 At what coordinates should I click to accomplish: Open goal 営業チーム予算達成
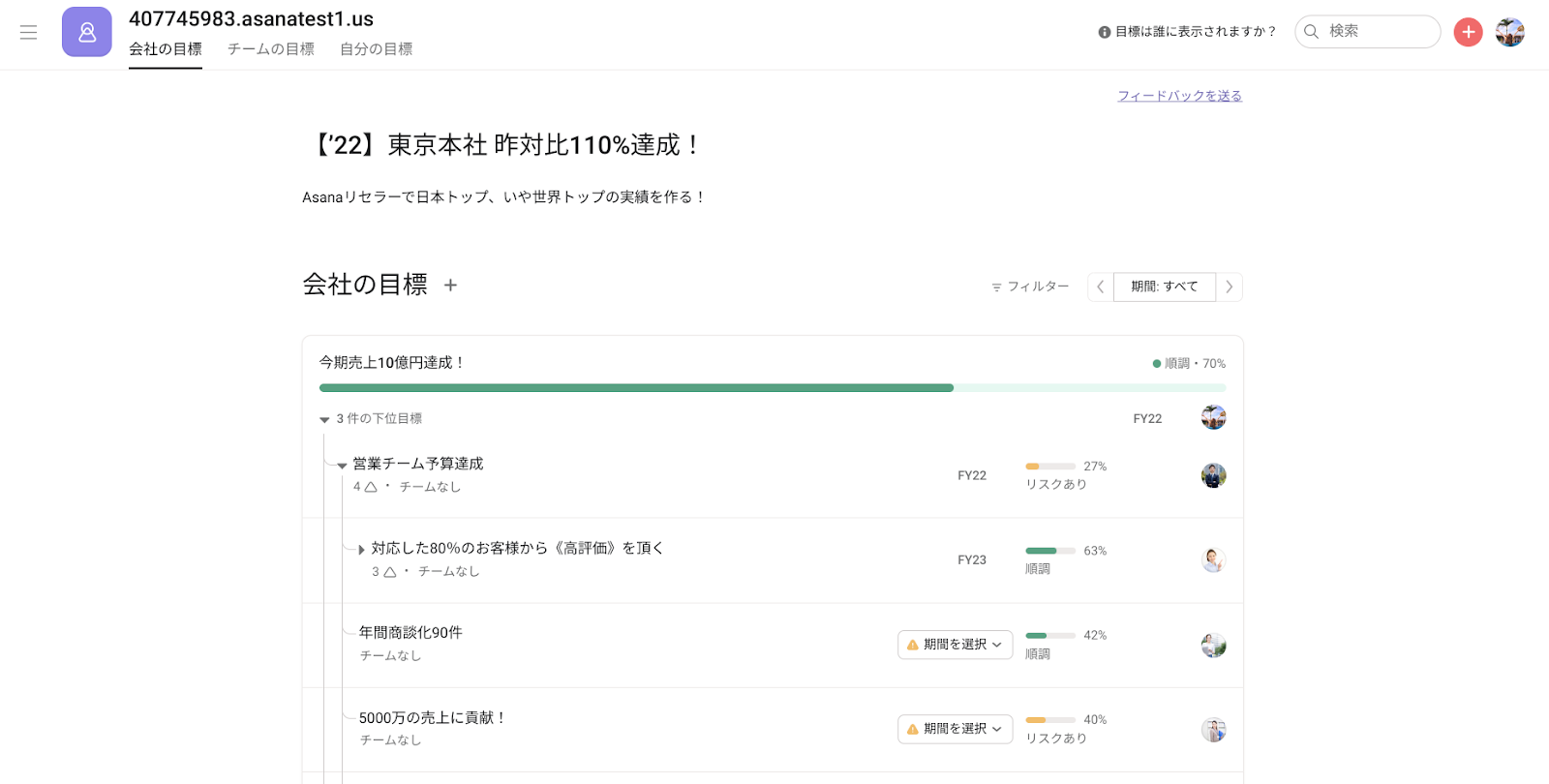[418, 464]
